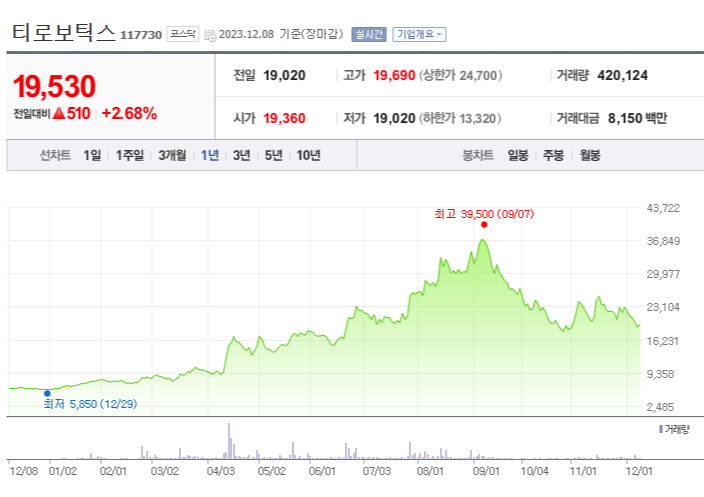Click the stock code 117730
The image size is (704, 497).
(141, 35)
